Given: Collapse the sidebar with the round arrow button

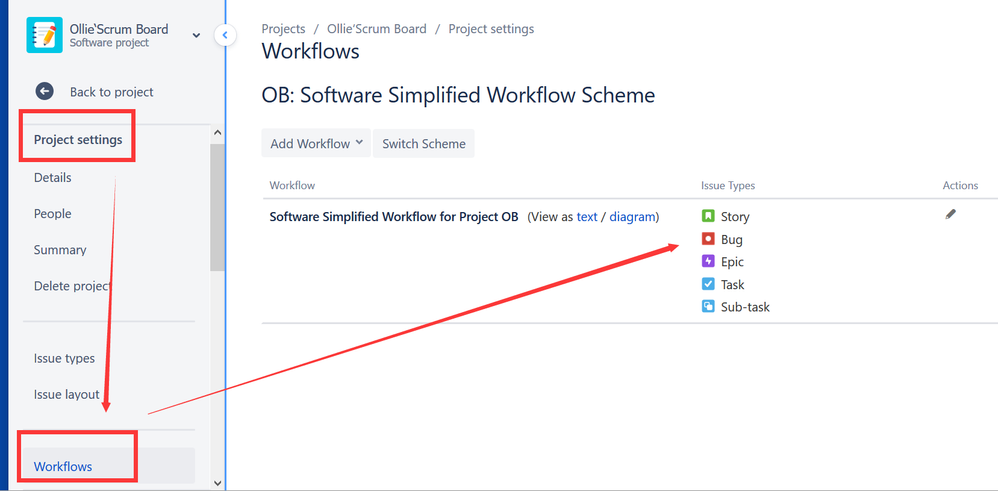Looking at the screenshot, I should click(225, 35).
